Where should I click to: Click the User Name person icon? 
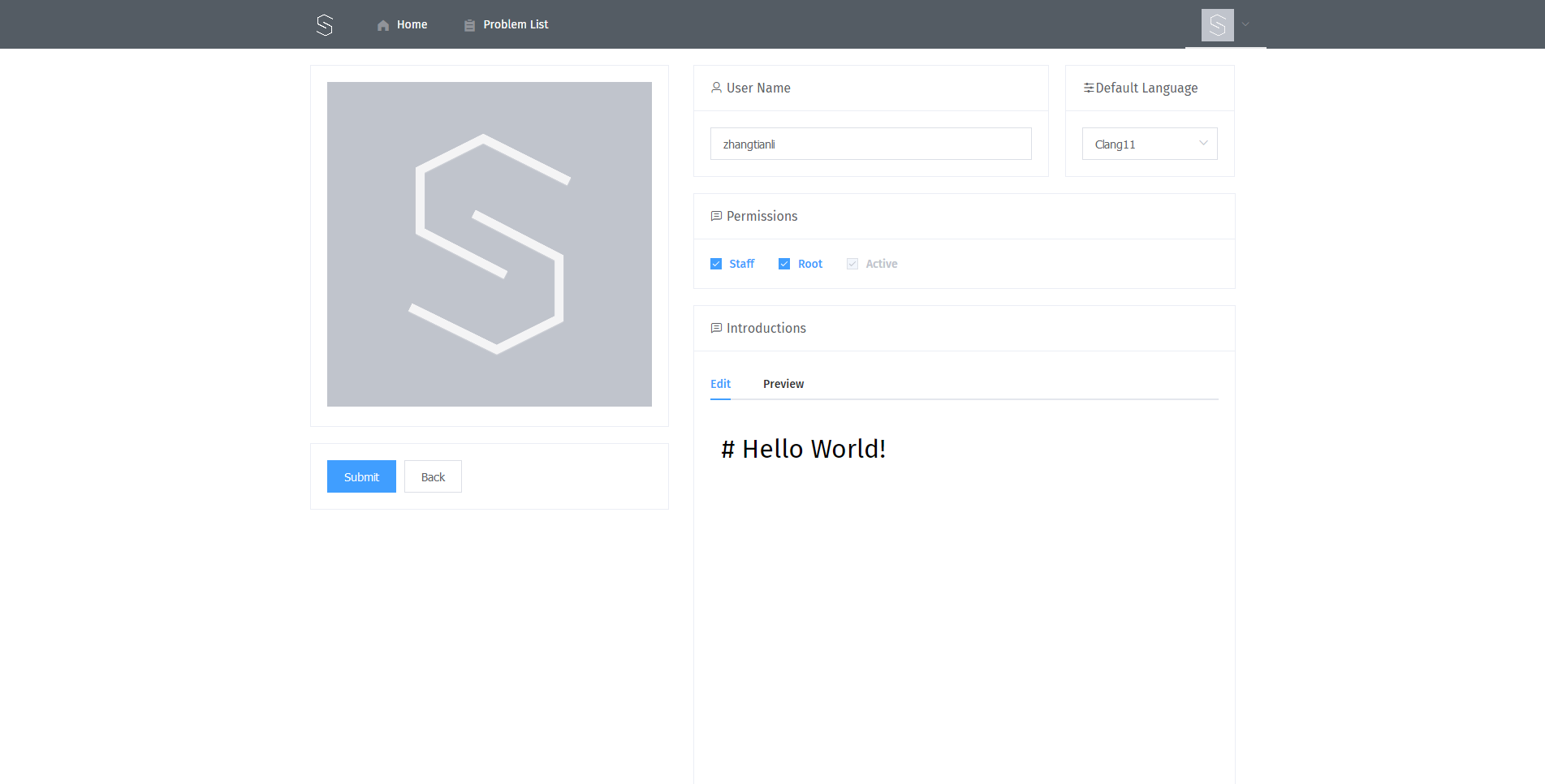click(716, 88)
